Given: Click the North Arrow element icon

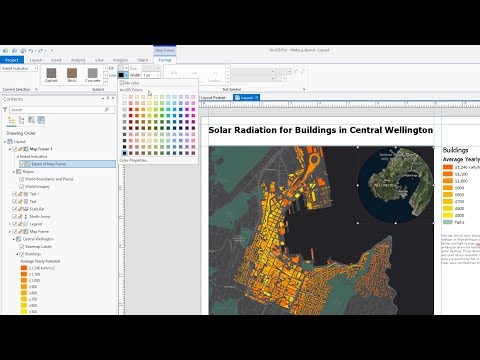Looking at the screenshot, I should (x=26, y=217).
